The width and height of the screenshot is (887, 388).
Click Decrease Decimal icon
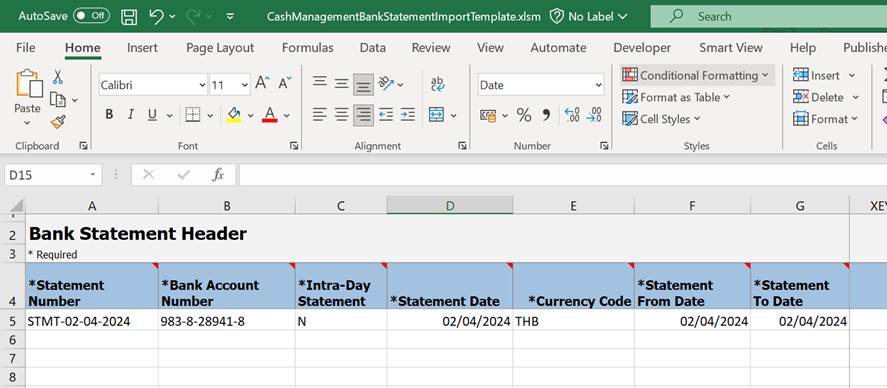click(x=594, y=115)
